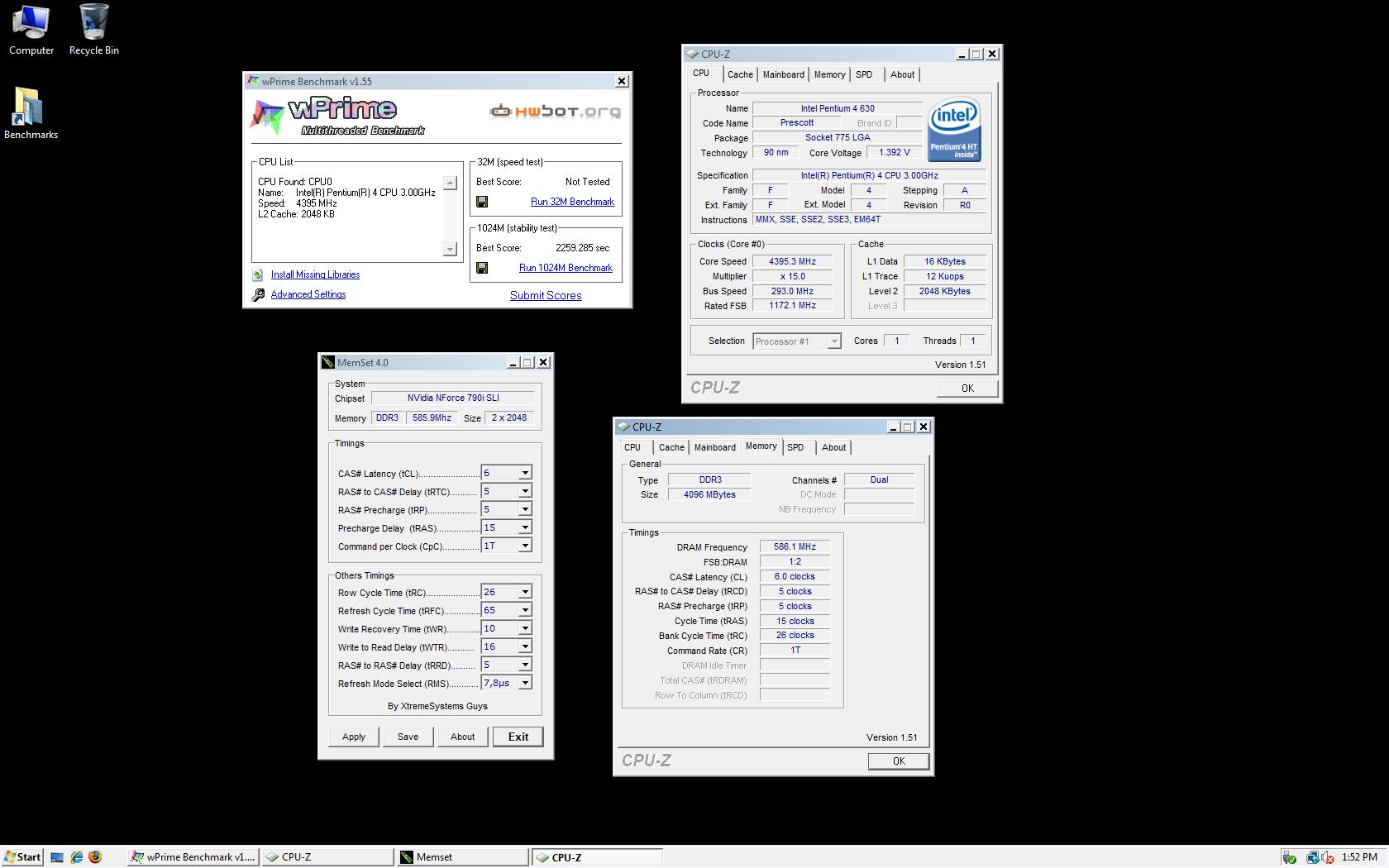Click the Install Missing Libraries icon

(258, 274)
